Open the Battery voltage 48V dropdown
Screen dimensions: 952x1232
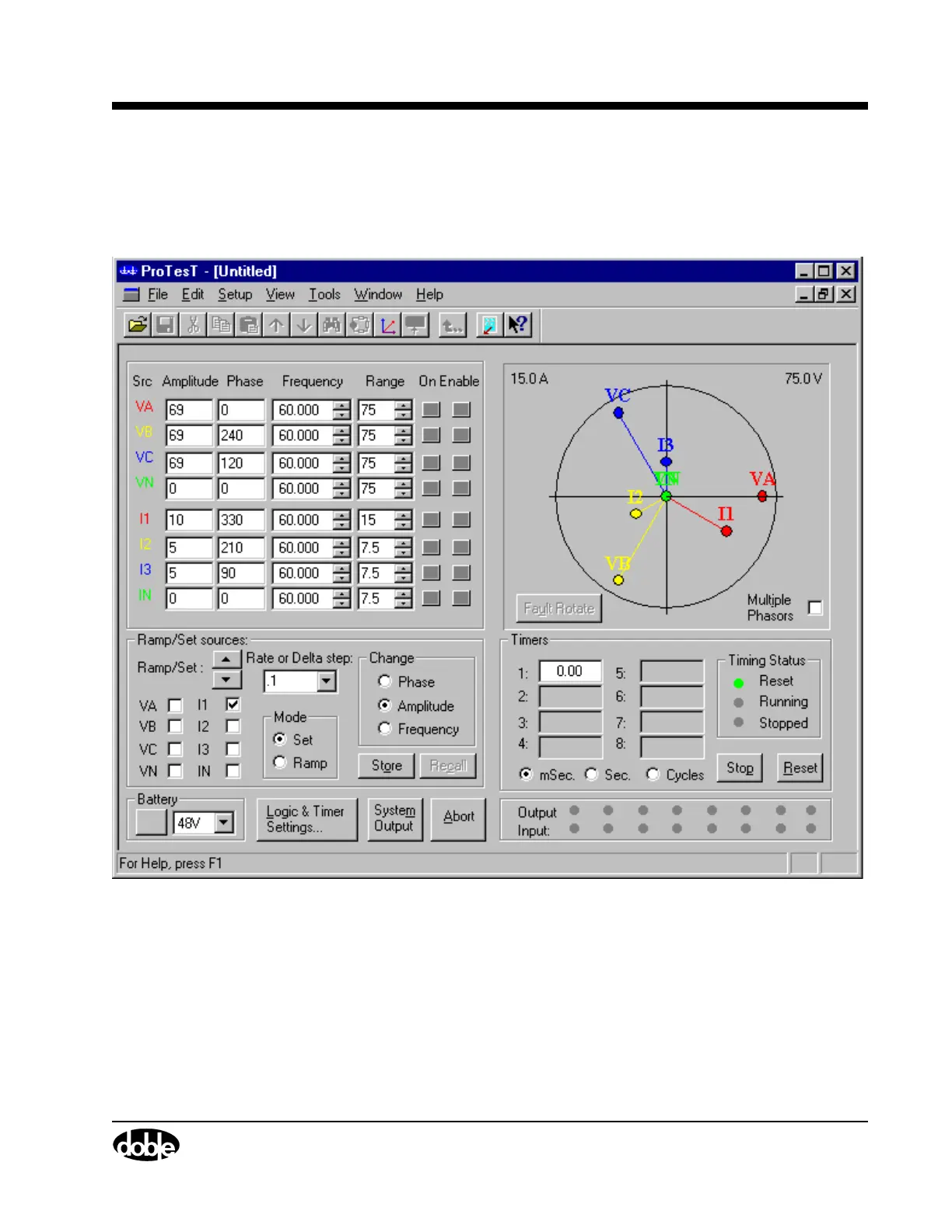[224, 822]
